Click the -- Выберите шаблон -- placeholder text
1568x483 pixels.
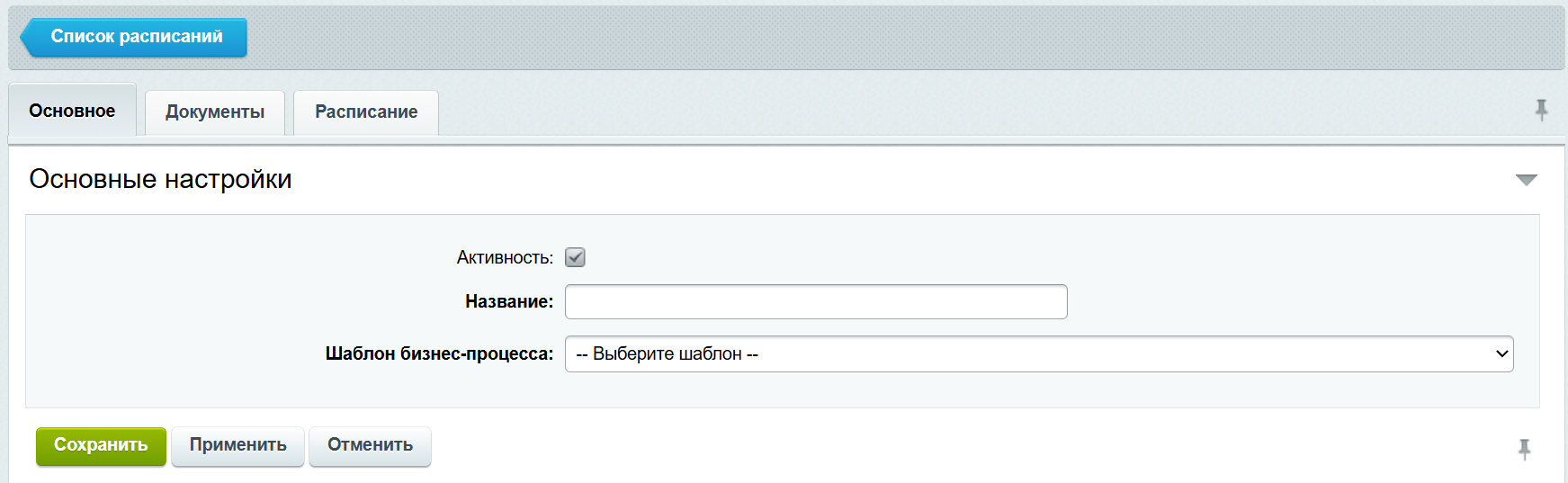pyautogui.click(x=667, y=354)
